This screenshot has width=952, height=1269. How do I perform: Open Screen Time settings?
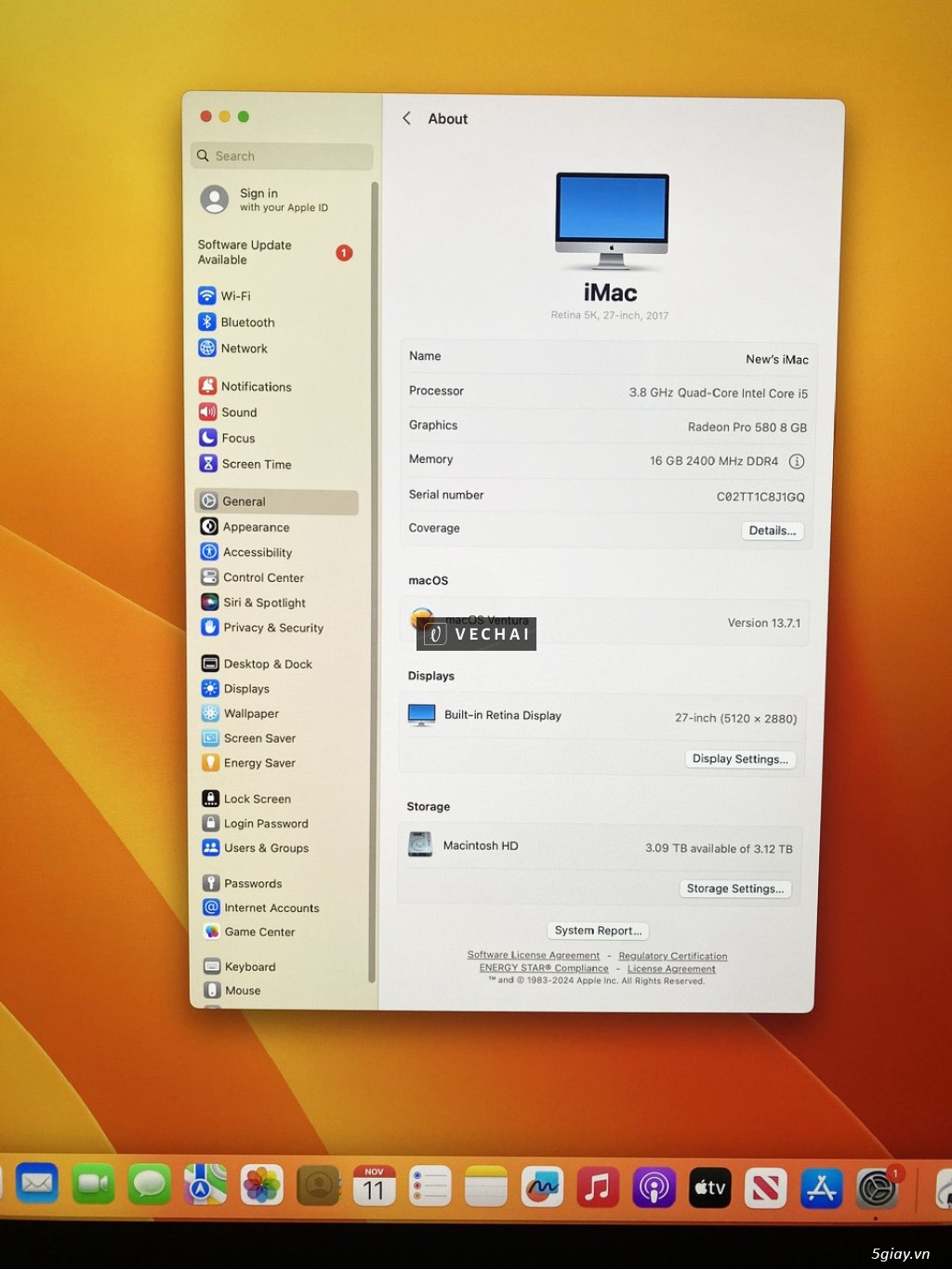(245, 464)
